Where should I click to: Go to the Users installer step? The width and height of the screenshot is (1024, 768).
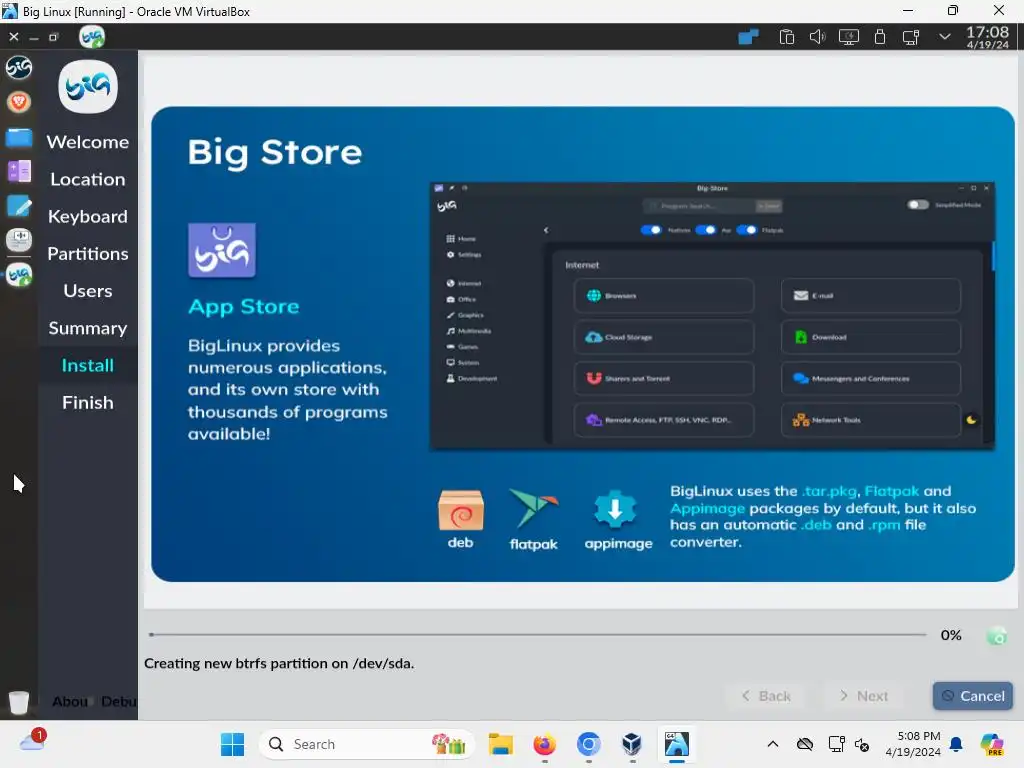click(88, 291)
